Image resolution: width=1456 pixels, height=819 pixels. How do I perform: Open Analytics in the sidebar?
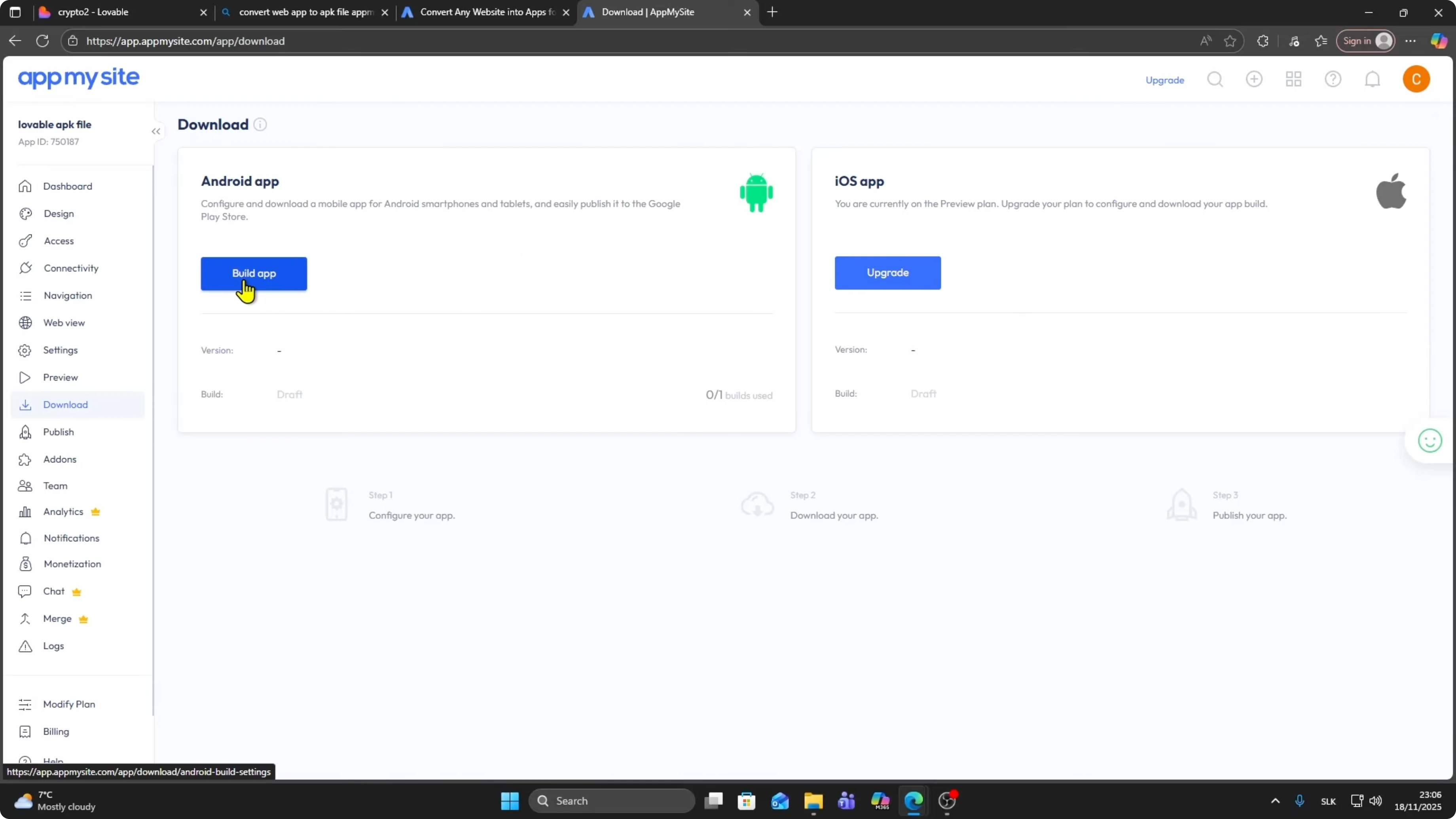click(x=78, y=512)
